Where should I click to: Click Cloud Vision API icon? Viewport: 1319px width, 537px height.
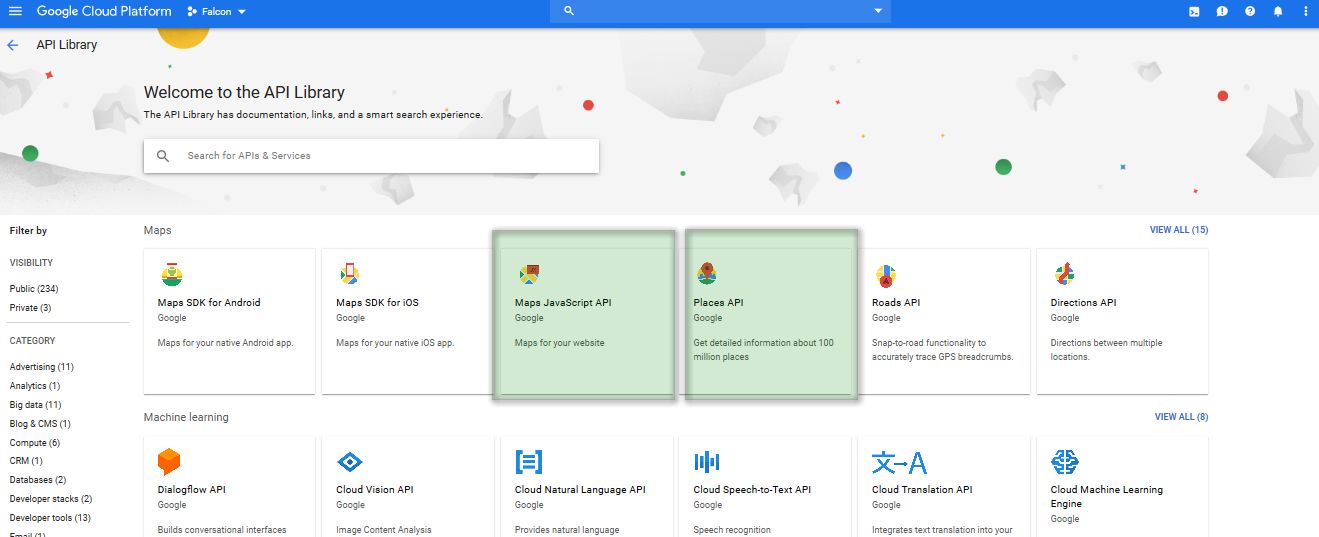pos(349,462)
